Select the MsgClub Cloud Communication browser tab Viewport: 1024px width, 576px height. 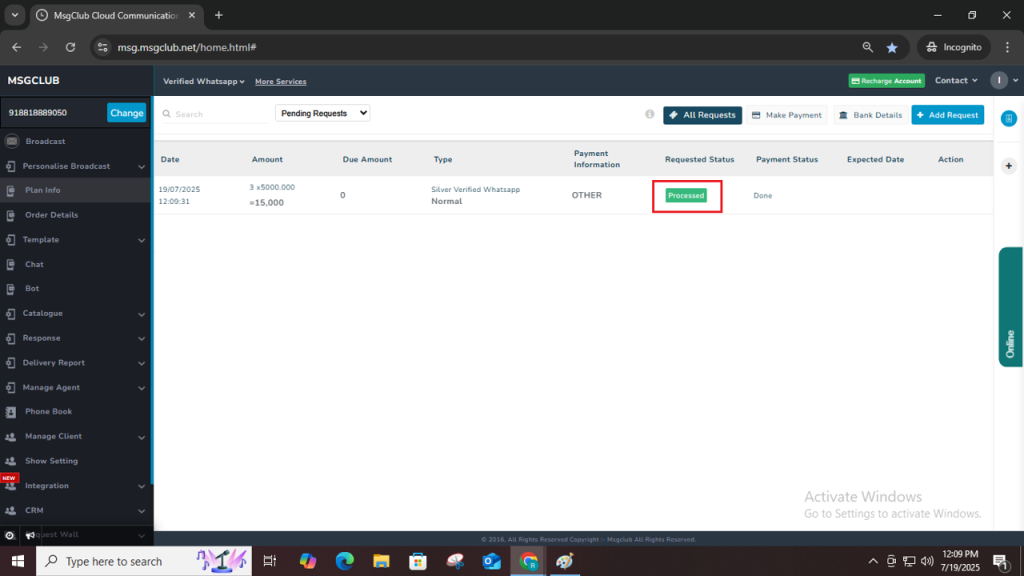coord(118,15)
